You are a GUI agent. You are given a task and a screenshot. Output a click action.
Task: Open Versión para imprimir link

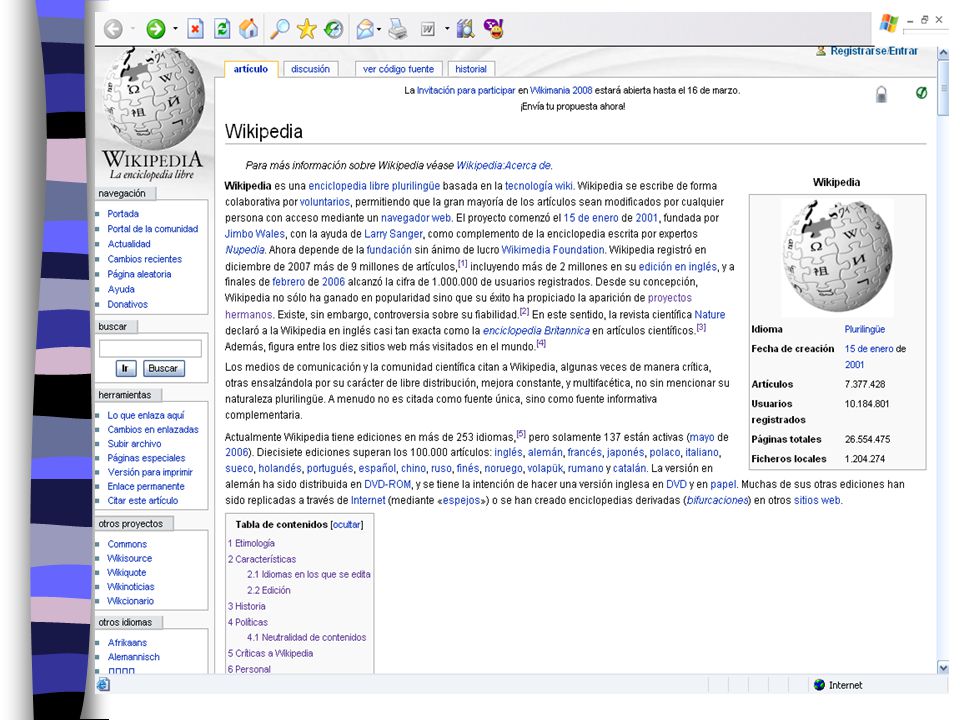[x=150, y=472]
